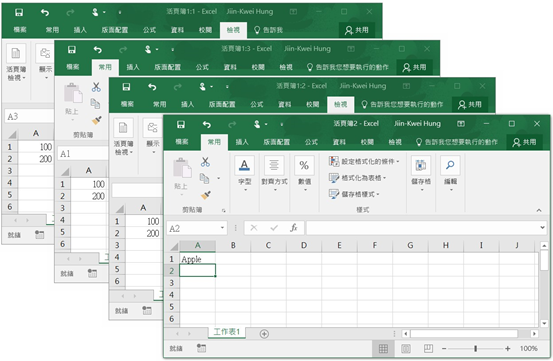Screen dimensions: 553x361
Task: Open the 活頁簿檢視 dropdown in the 活頁簿1:2 window
Action: [x=123, y=138]
